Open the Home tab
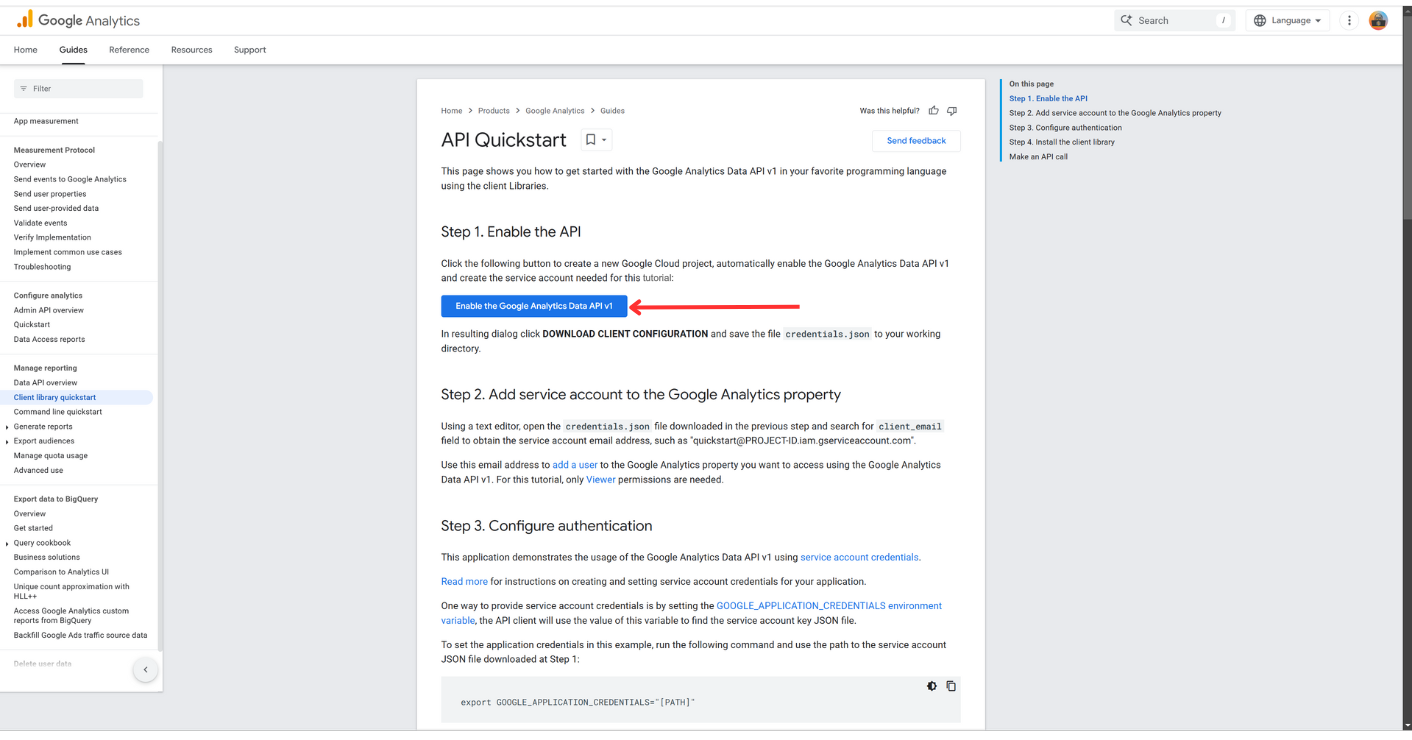This screenshot has width=1412, height=740. (26, 50)
